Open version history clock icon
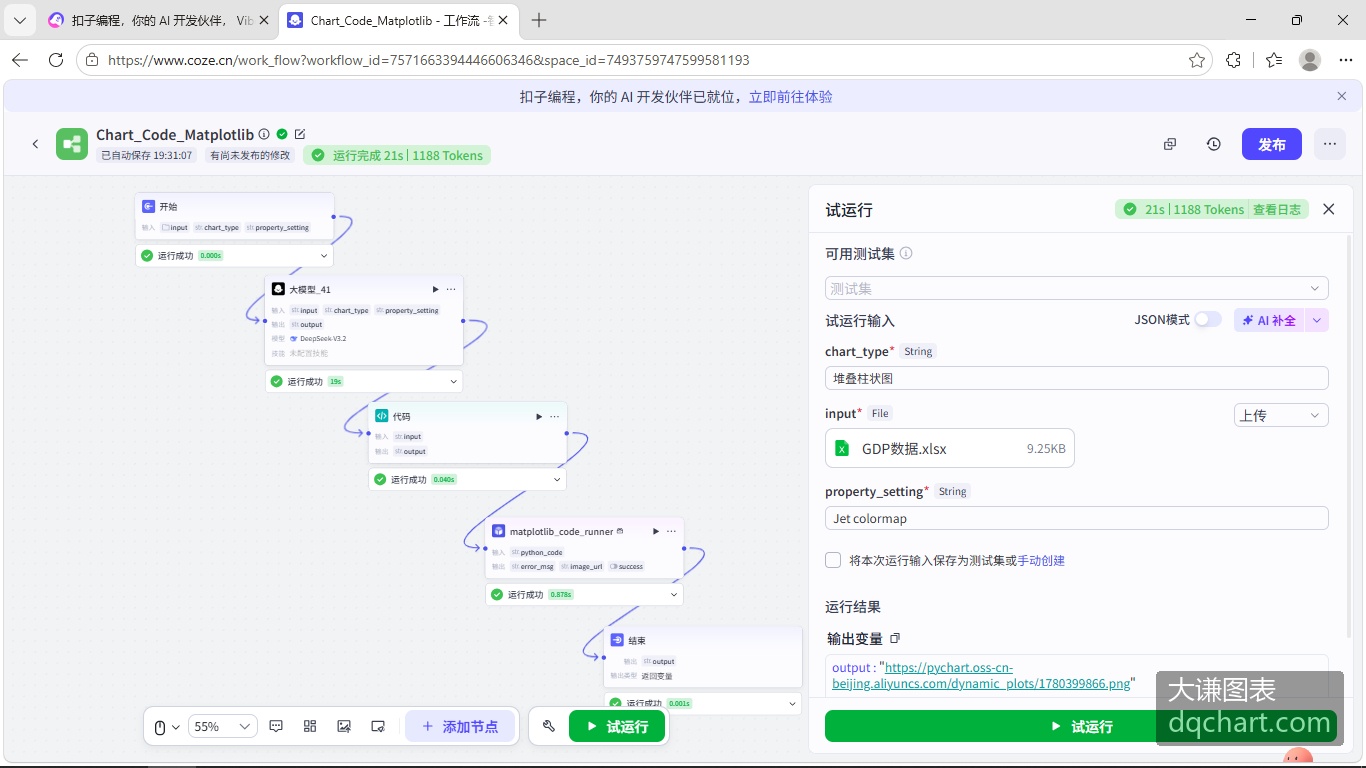Viewport: 1366px width, 768px height. 1214,144
